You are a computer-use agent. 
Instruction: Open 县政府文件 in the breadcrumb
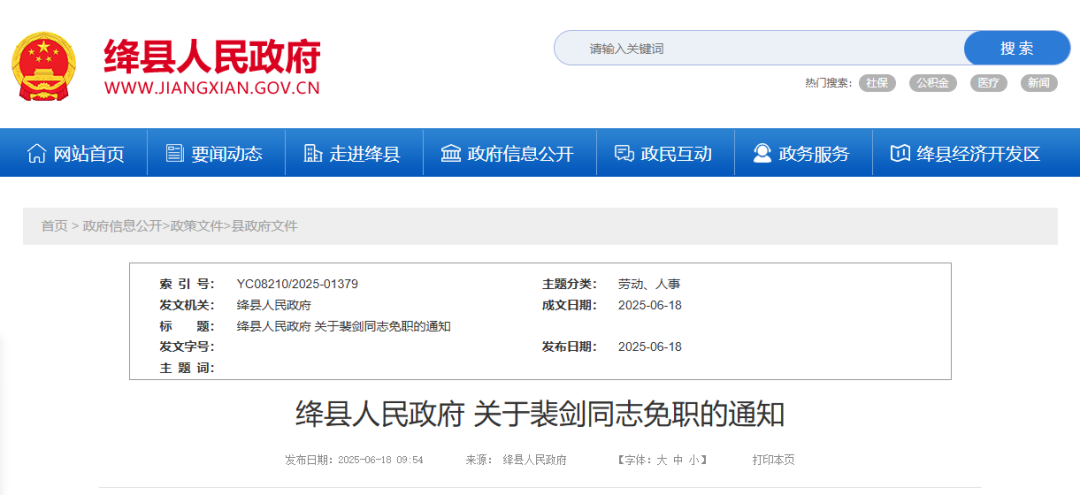[x=264, y=226]
